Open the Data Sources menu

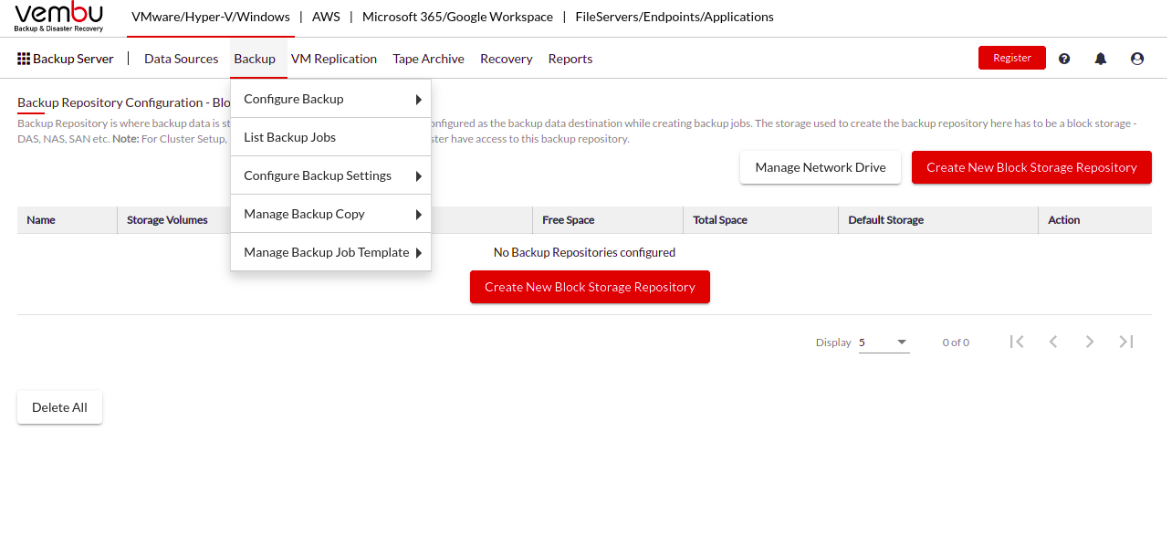pyautogui.click(x=181, y=59)
